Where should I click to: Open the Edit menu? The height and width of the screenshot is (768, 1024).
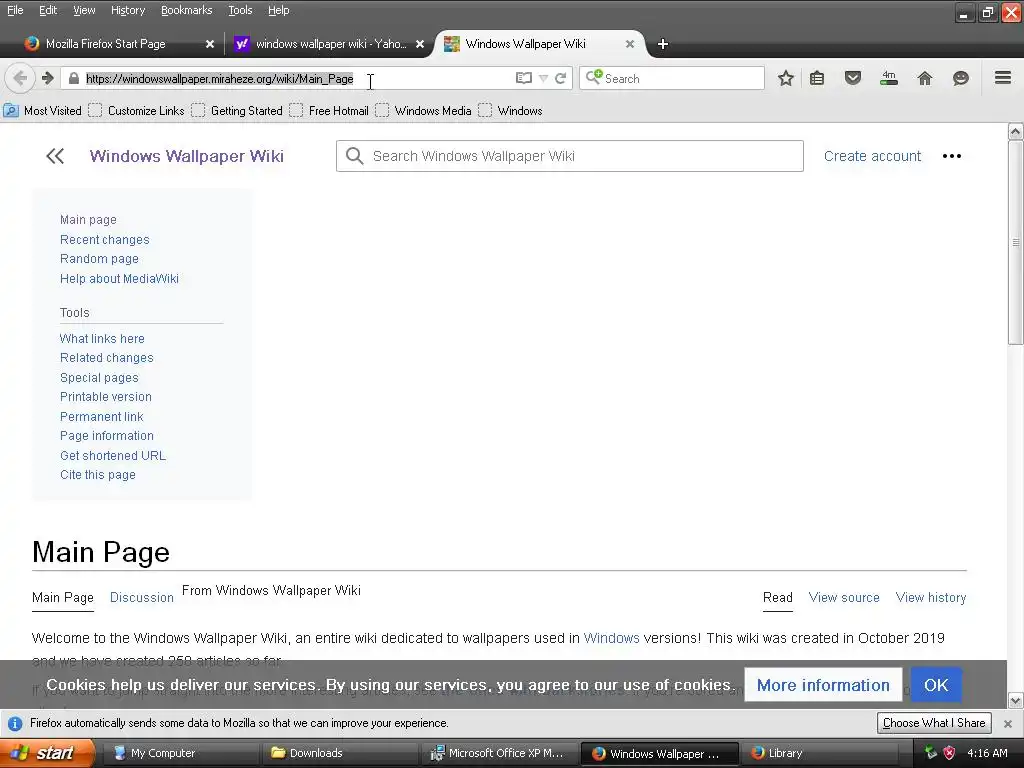48,10
